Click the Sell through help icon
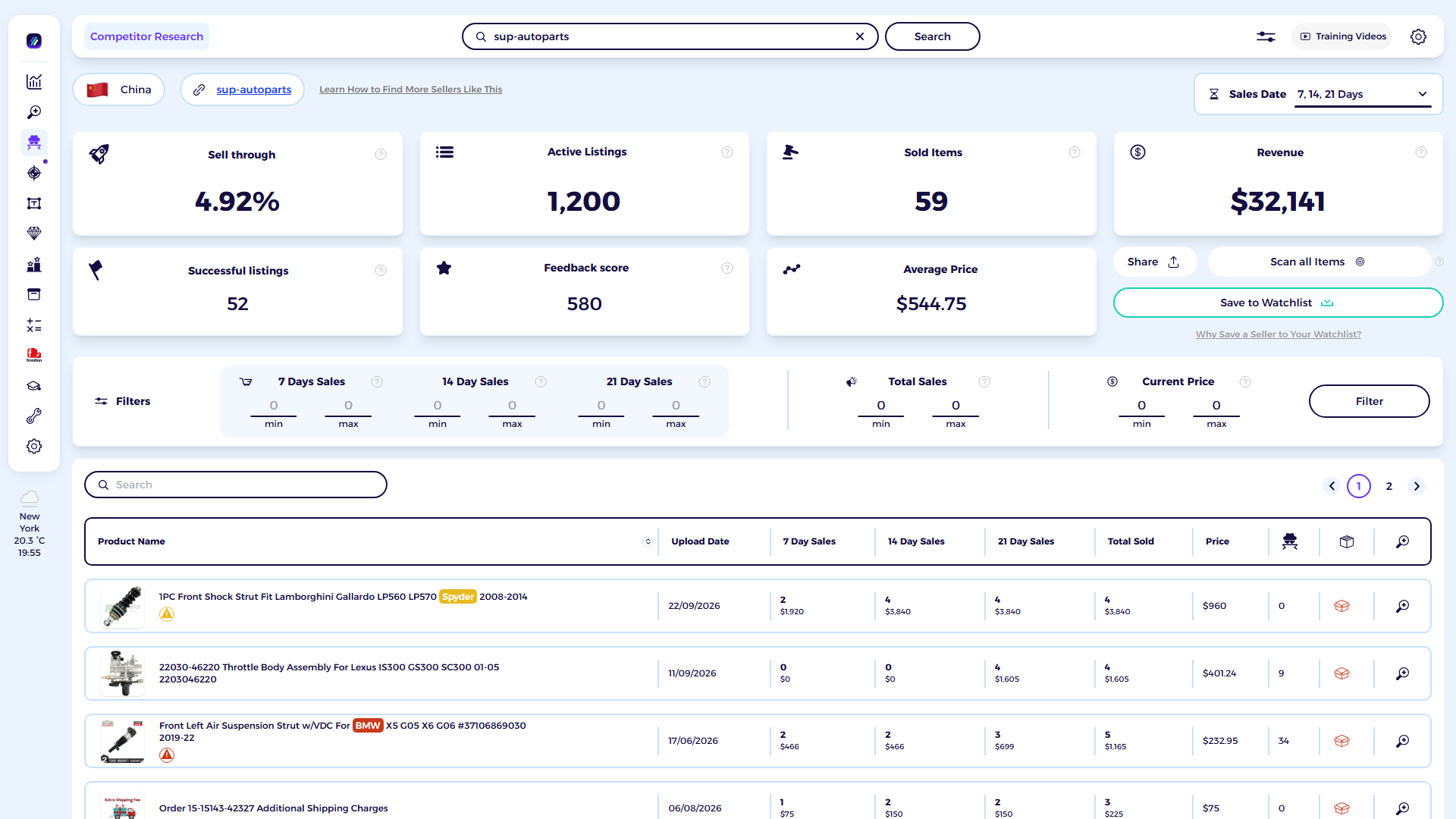The height and width of the screenshot is (819, 1456). point(381,155)
